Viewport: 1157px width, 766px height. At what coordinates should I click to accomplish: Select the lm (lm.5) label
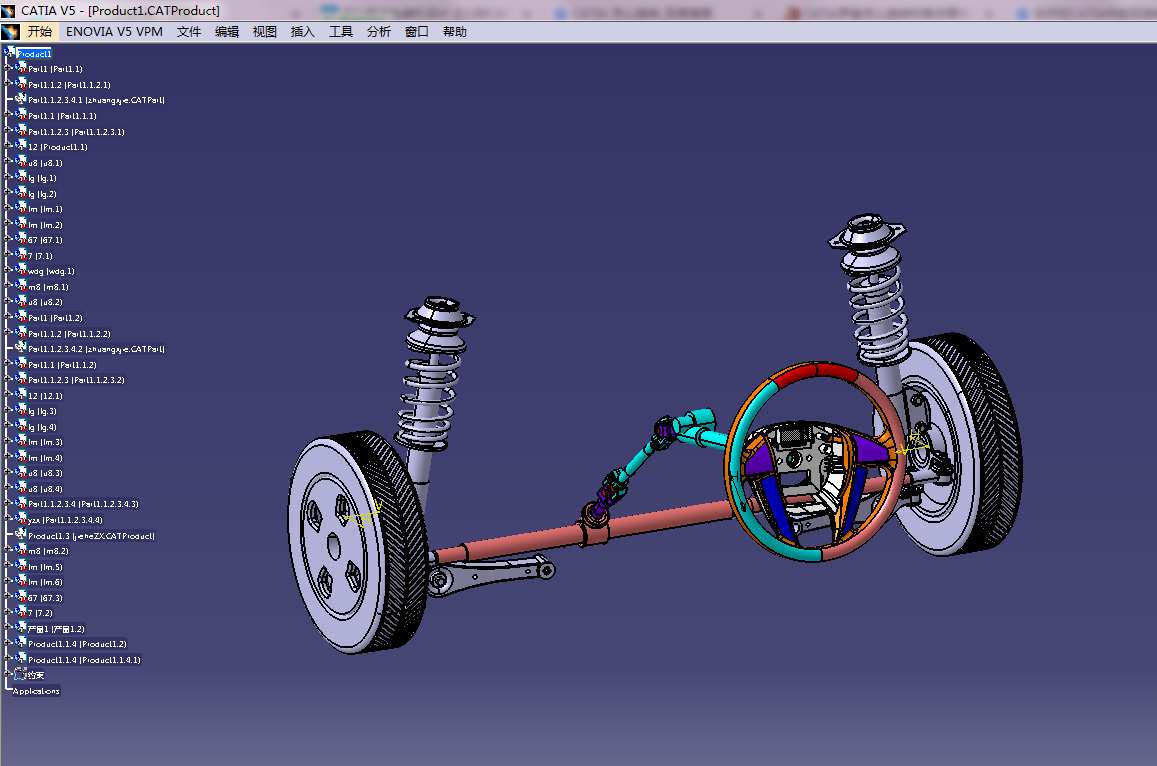pos(45,567)
